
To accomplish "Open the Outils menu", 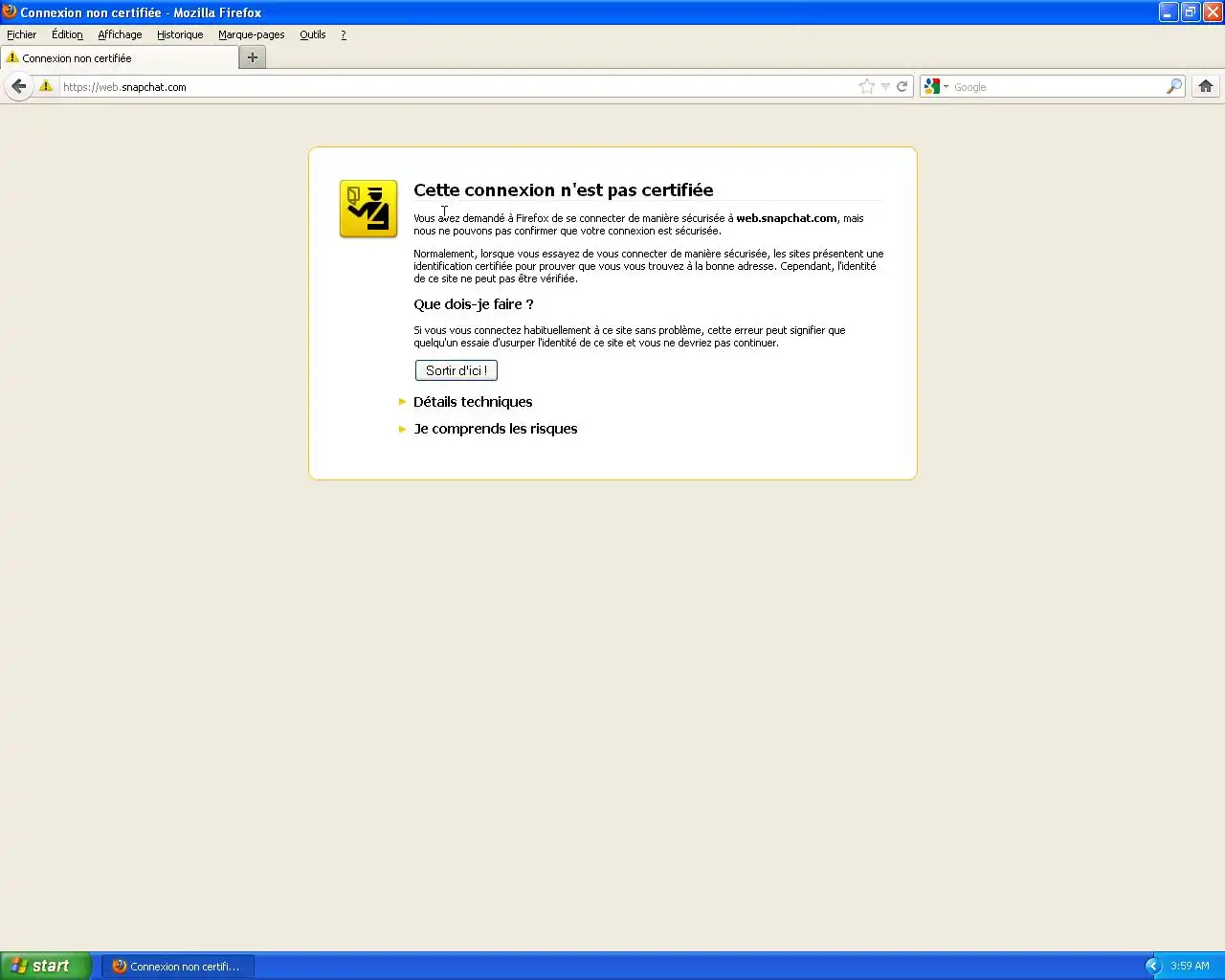I will click(x=312, y=34).
